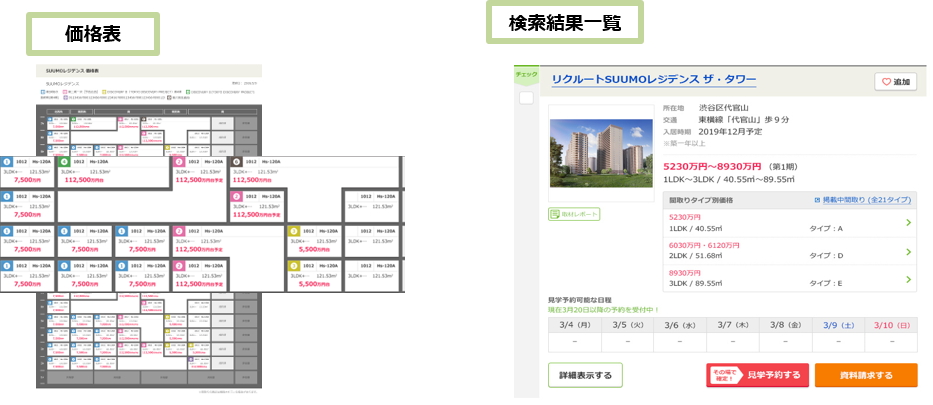Expand the 3LDK / 89.55㎡ Type E row arrow
The image size is (933, 405).
coord(908,279)
